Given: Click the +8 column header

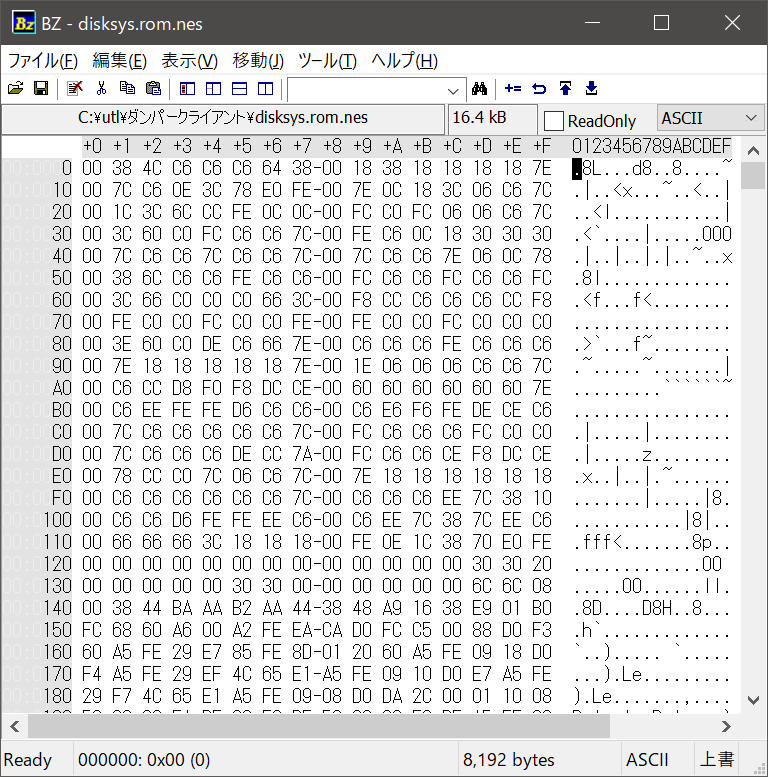Looking at the screenshot, I should [332, 146].
